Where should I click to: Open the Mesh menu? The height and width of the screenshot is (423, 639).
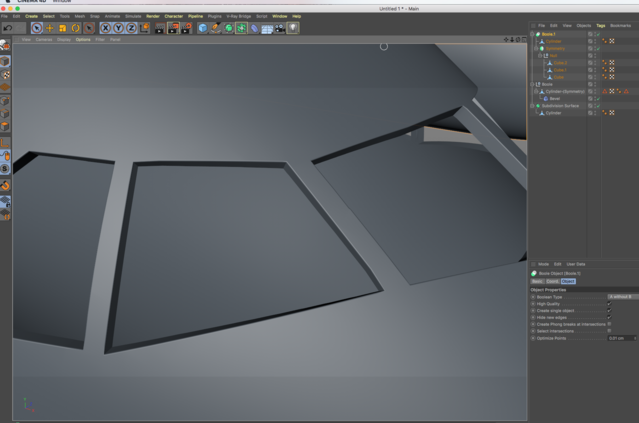pos(79,16)
